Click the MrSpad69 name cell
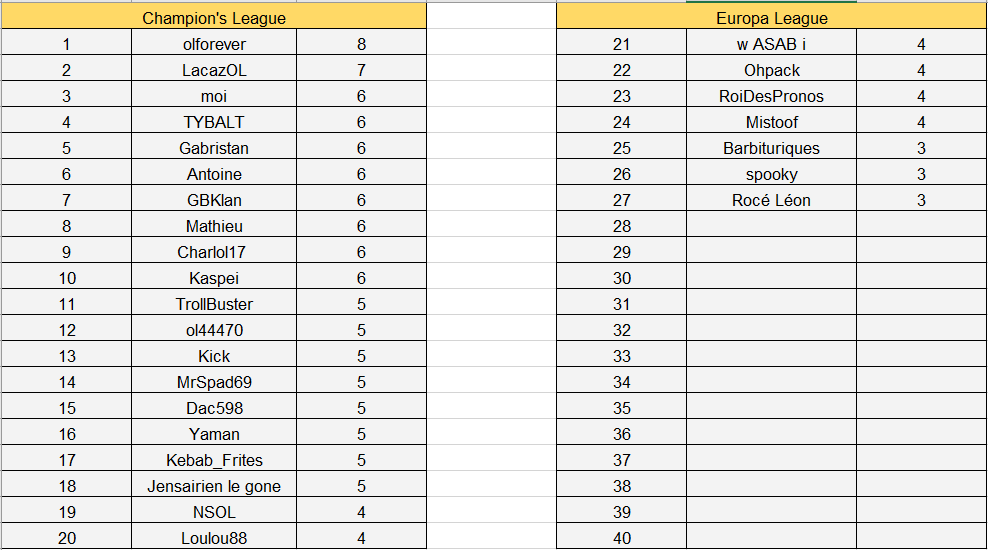 coord(214,382)
